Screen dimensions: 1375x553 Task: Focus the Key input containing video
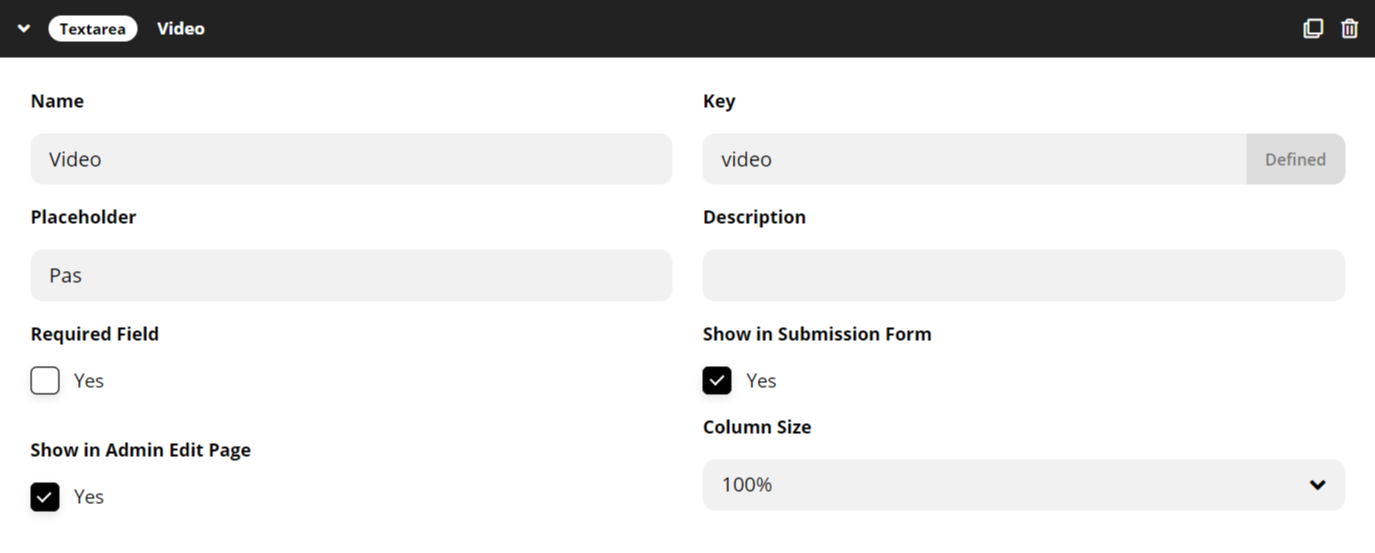click(974, 159)
